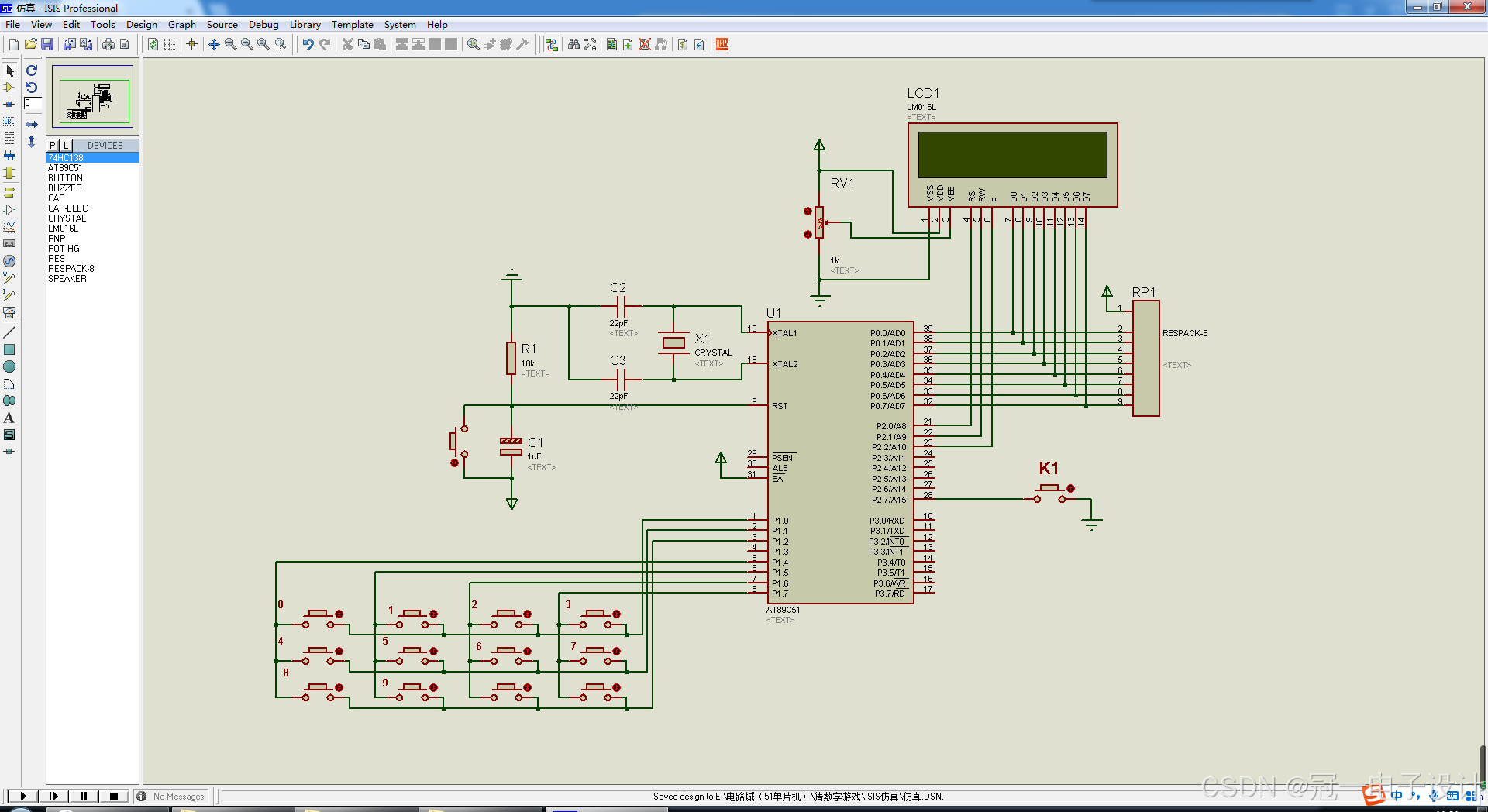Open the Library menu
Screen dimensions: 1488x812
point(305,25)
